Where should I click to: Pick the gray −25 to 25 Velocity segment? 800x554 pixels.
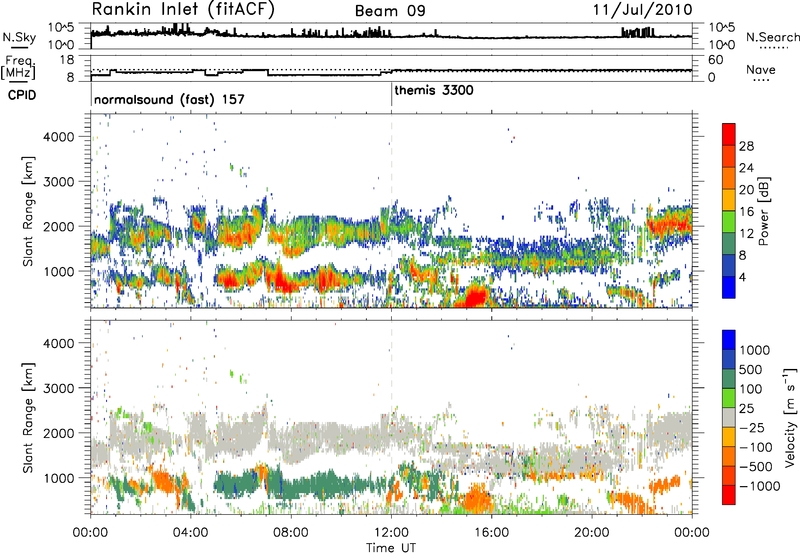point(729,417)
